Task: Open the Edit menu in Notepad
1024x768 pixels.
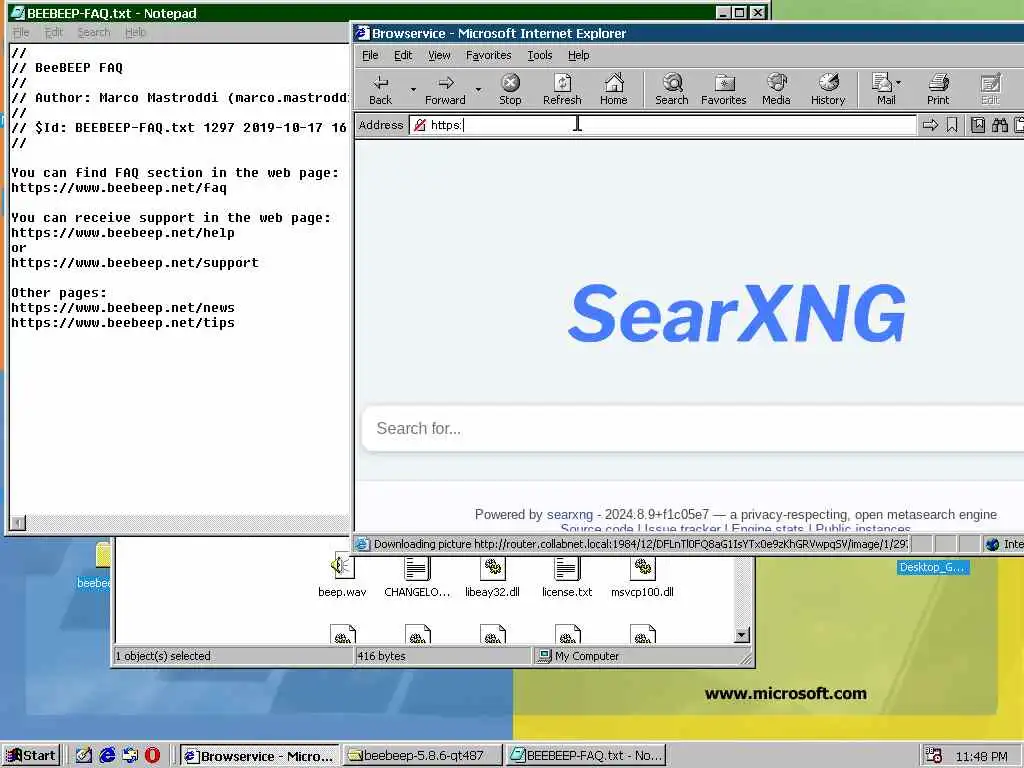Action: tap(54, 32)
